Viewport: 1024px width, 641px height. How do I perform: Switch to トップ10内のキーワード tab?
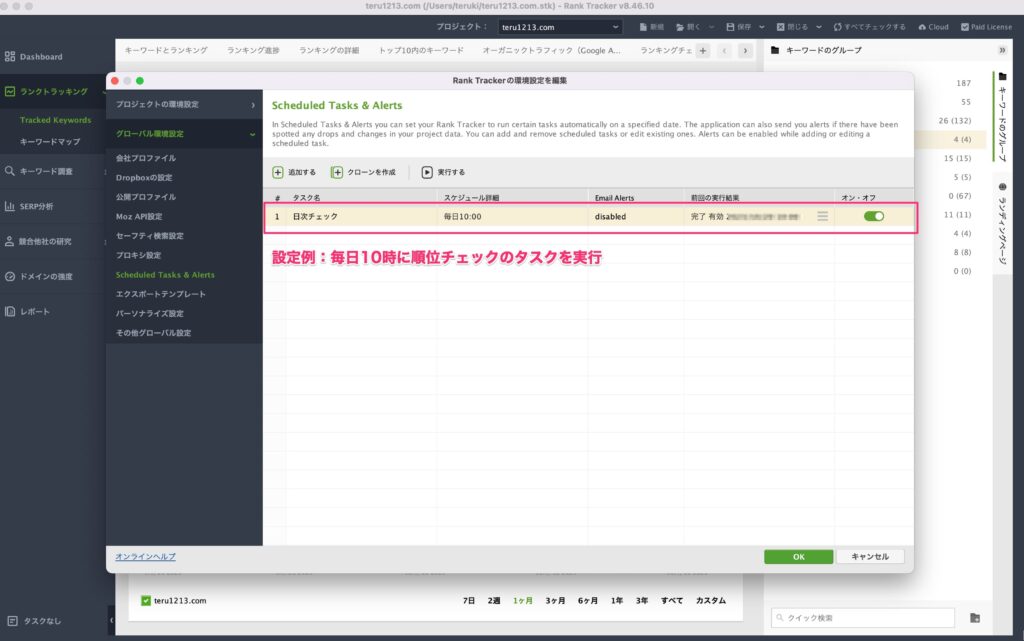421,50
